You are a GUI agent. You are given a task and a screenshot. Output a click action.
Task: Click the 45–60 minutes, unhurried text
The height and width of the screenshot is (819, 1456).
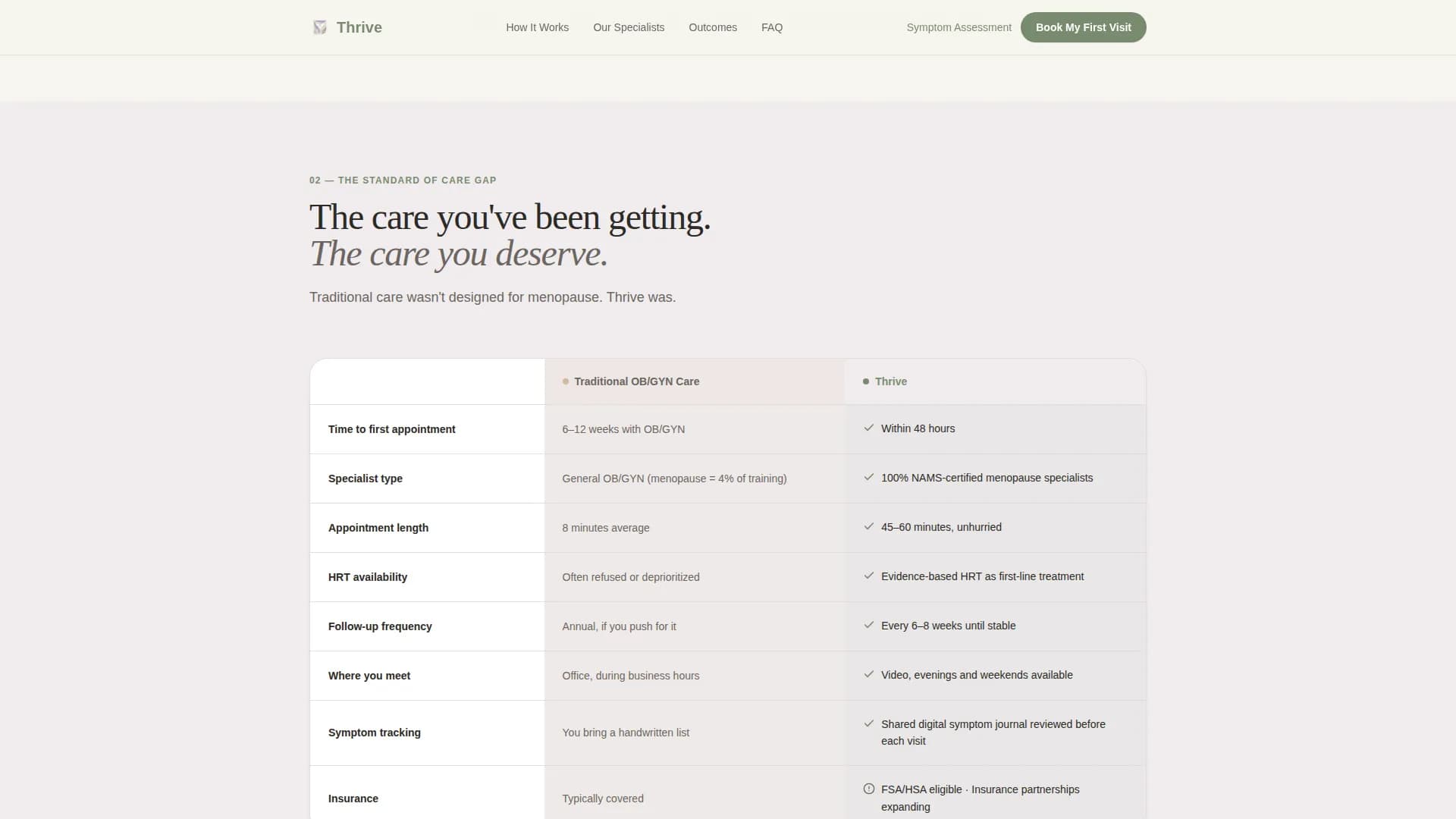[941, 527]
